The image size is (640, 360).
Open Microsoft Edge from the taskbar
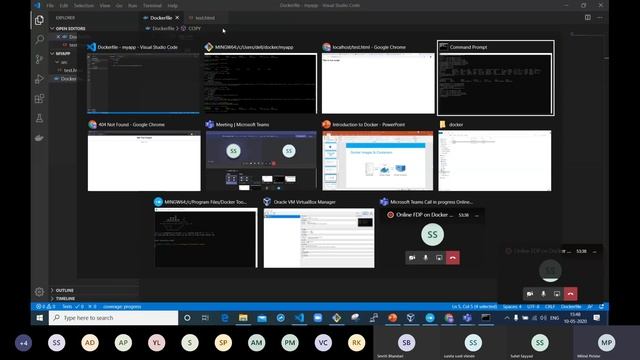pyautogui.click(x=224, y=318)
